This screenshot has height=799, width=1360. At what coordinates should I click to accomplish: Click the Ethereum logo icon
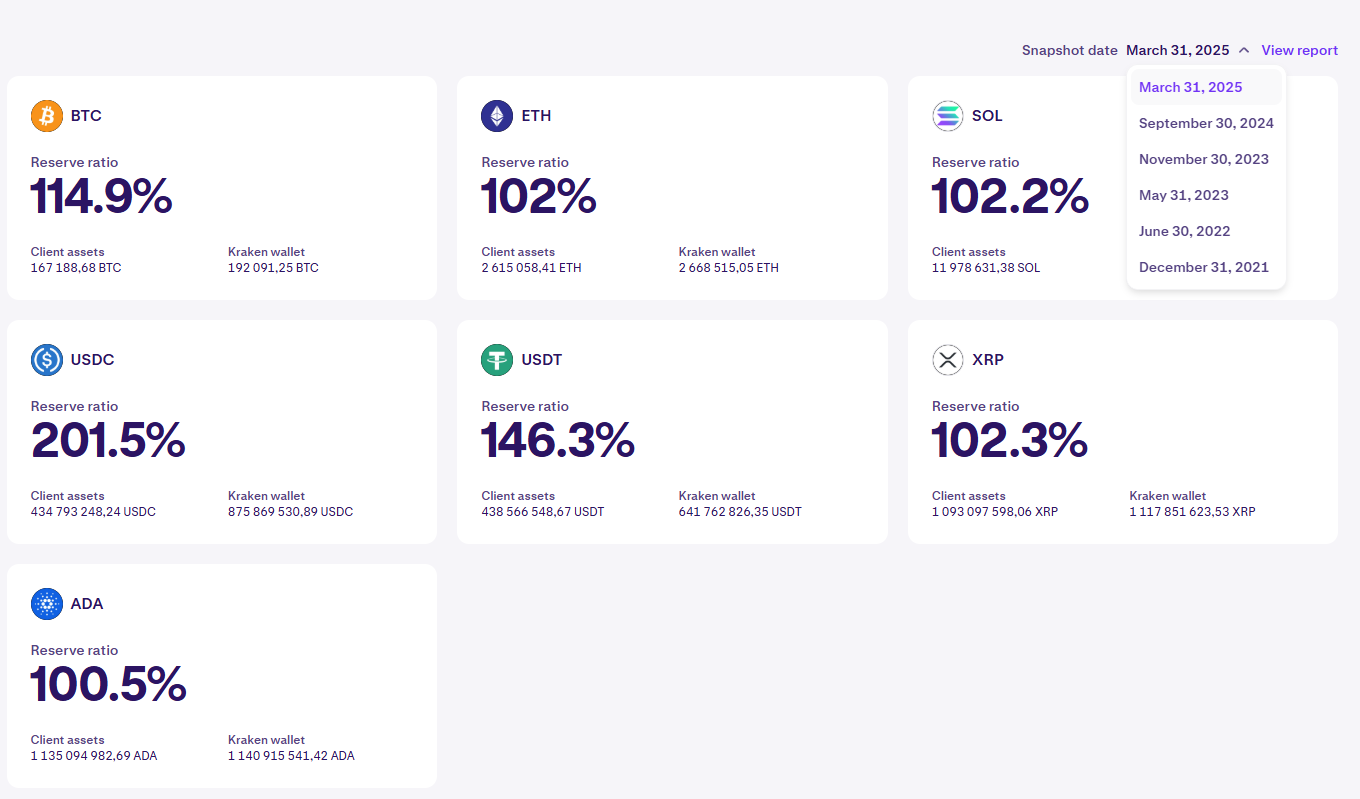coord(497,116)
